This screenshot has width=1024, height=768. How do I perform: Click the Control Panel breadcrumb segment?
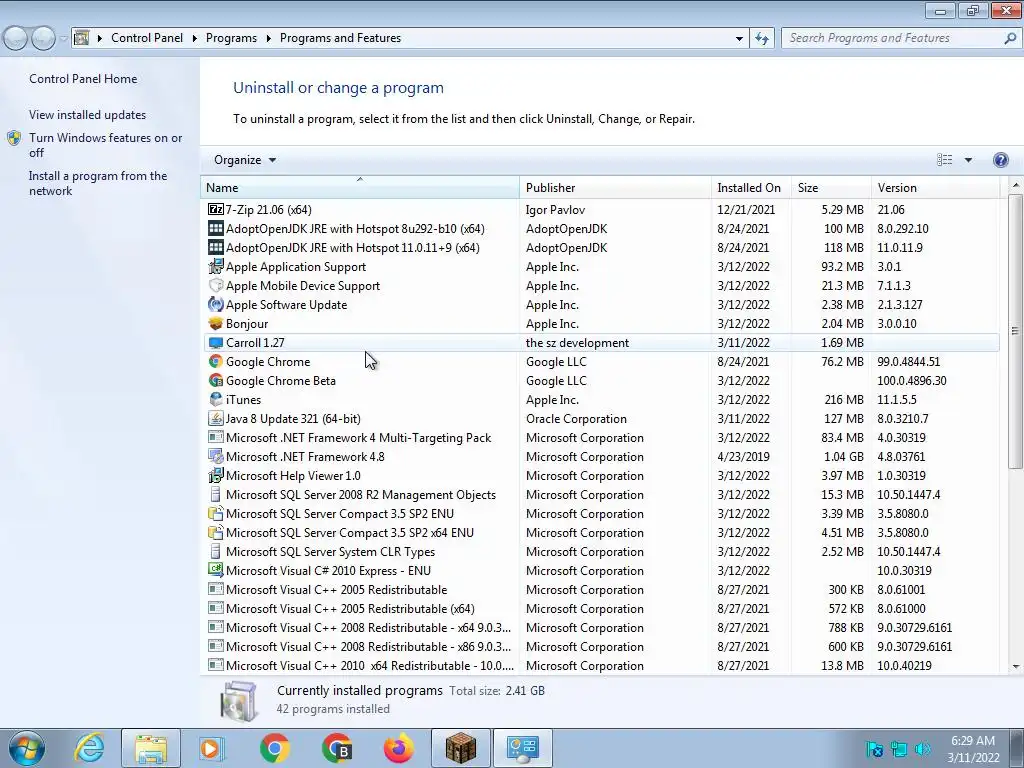click(x=147, y=39)
